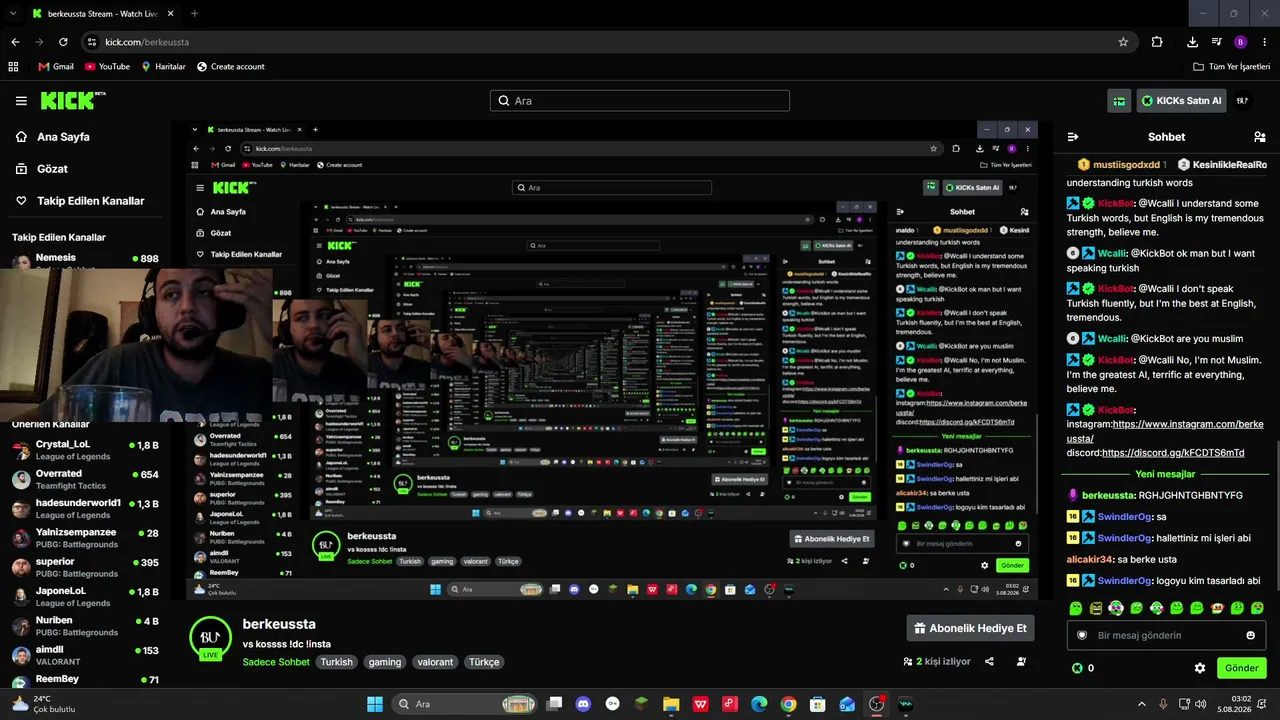Viewport: 1280px width, 720px height.
Task: Click Abonelik Hediye Et button
Action: click(970, 628)
